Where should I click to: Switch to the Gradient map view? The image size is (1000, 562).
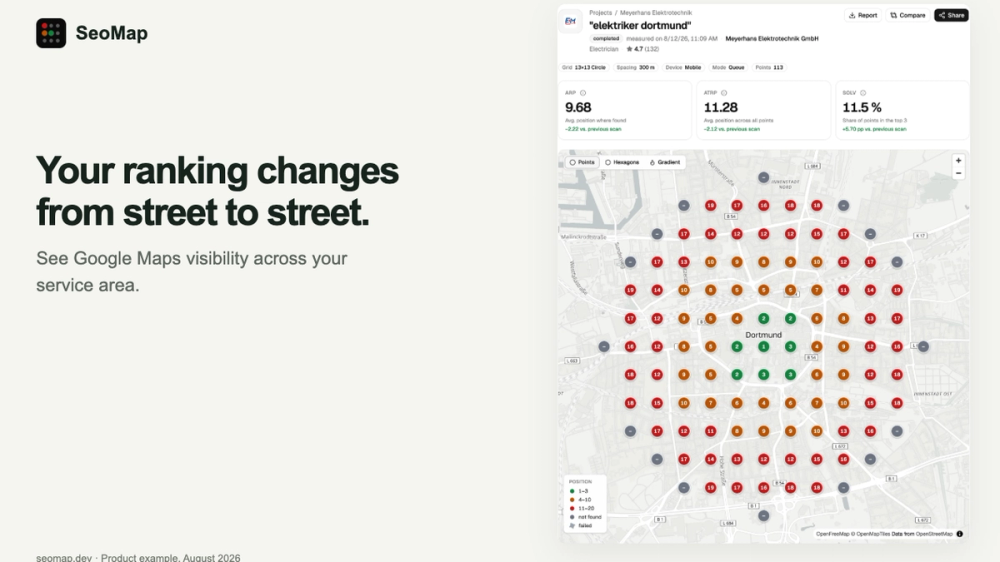click(665, 163)
